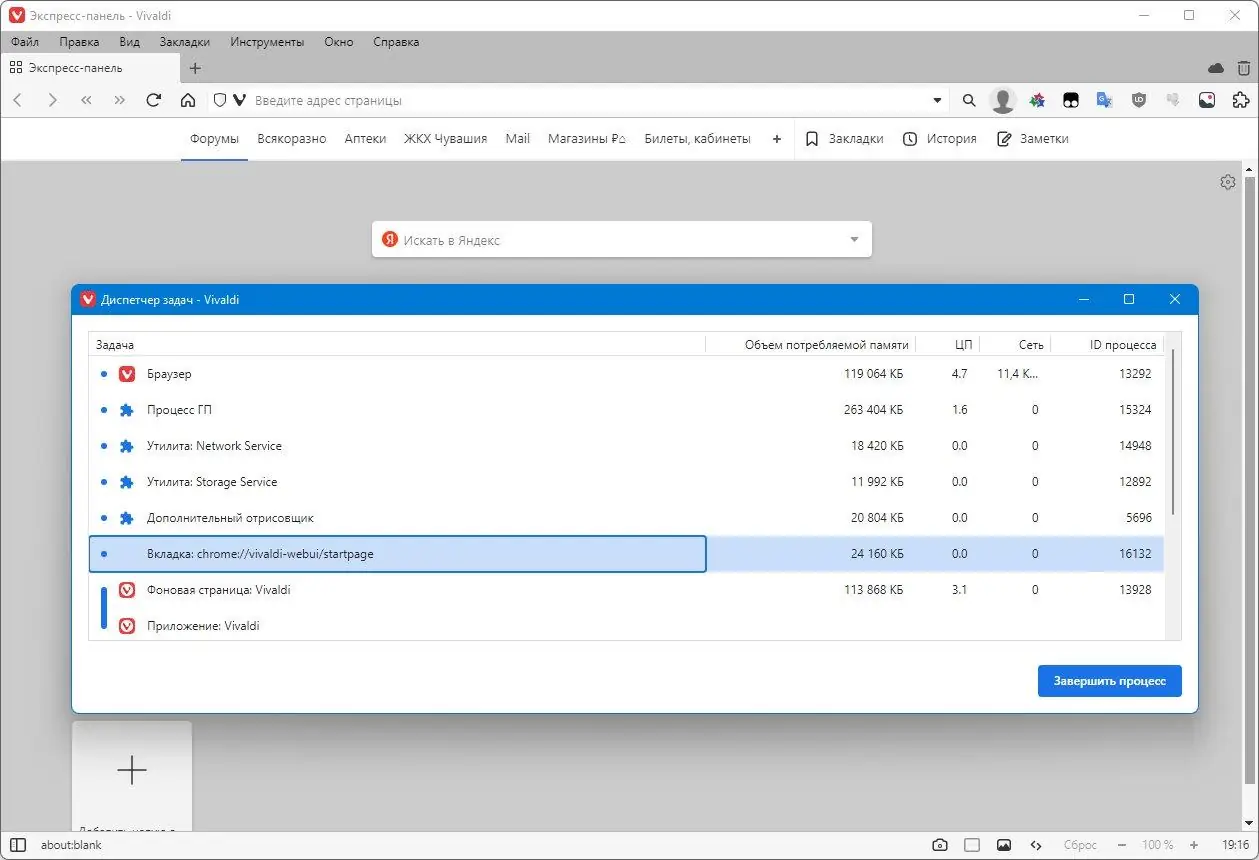
Task: Zoom out with the minus button
Action: [1123, 845]
